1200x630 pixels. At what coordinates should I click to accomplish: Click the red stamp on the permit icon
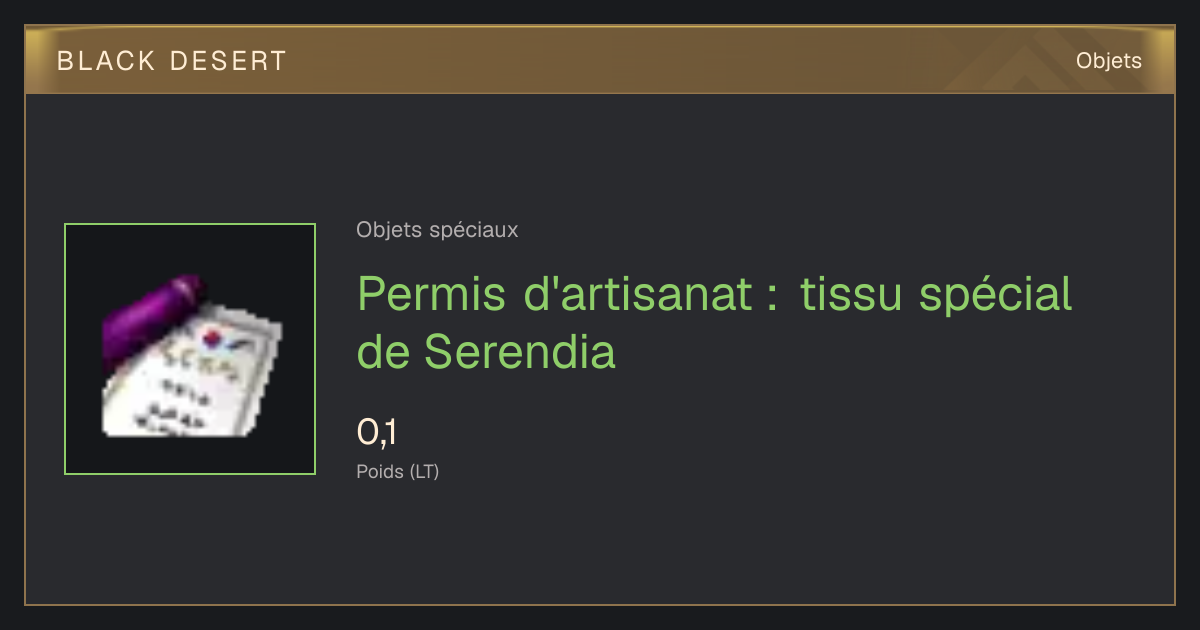(x=210, y=333)
